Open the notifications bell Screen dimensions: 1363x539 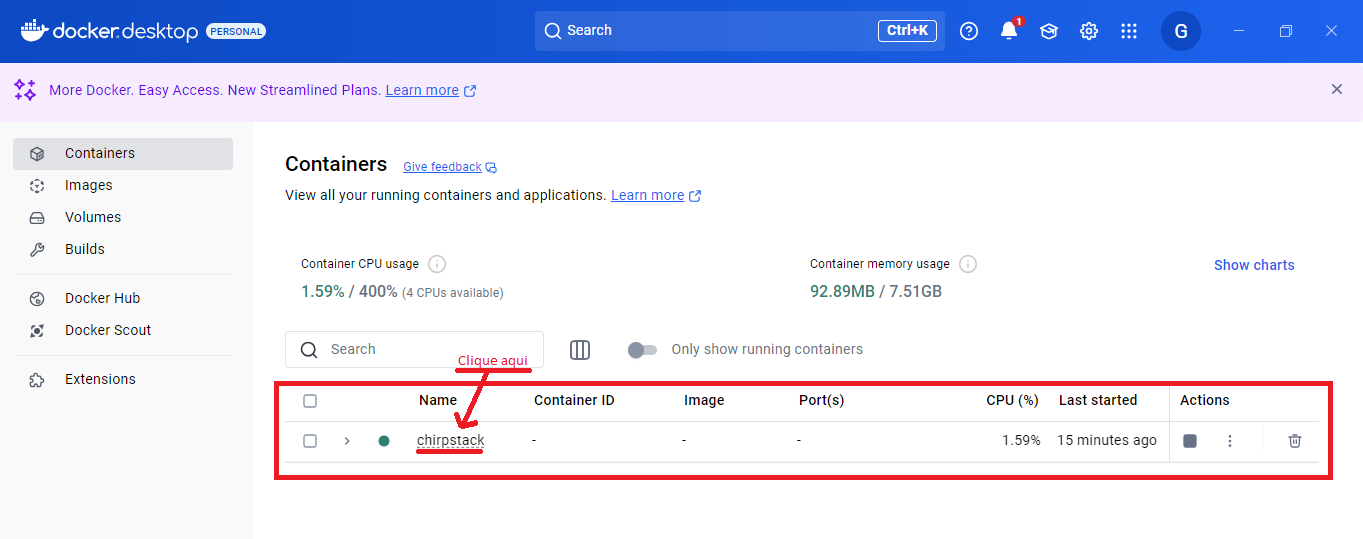1009,30
